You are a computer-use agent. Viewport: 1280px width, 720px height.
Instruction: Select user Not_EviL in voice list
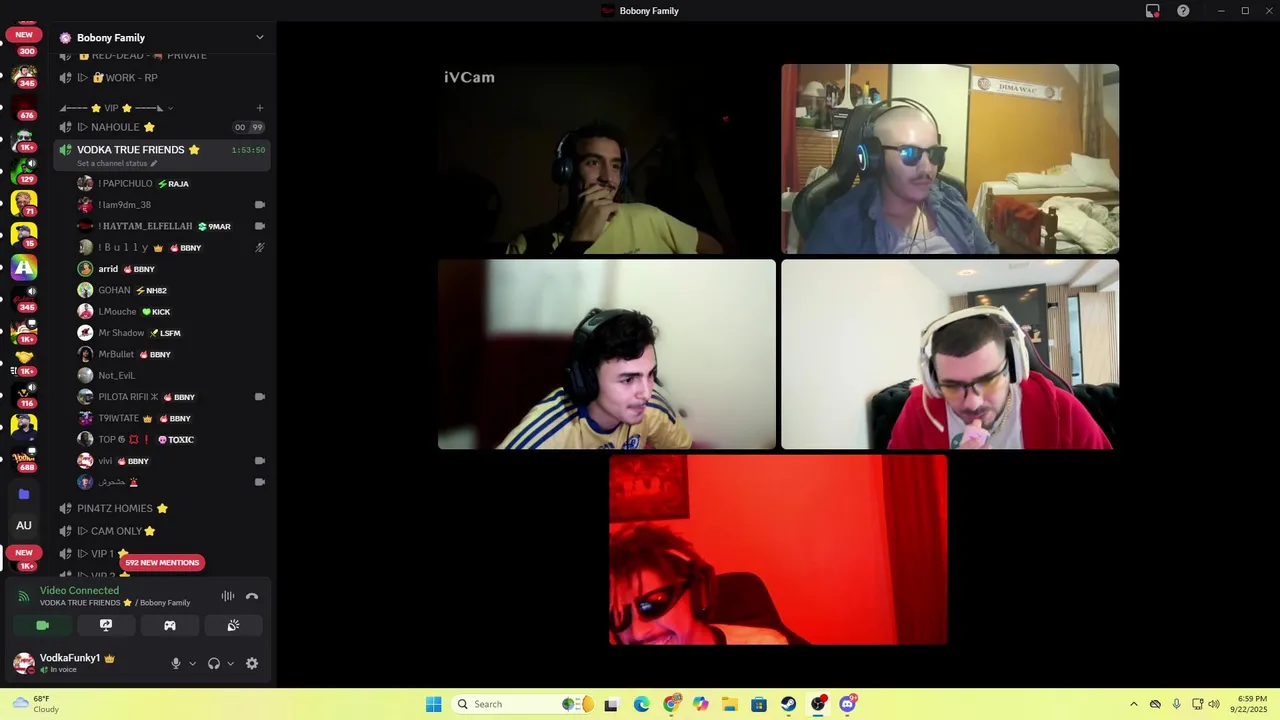tap(170, 376)
